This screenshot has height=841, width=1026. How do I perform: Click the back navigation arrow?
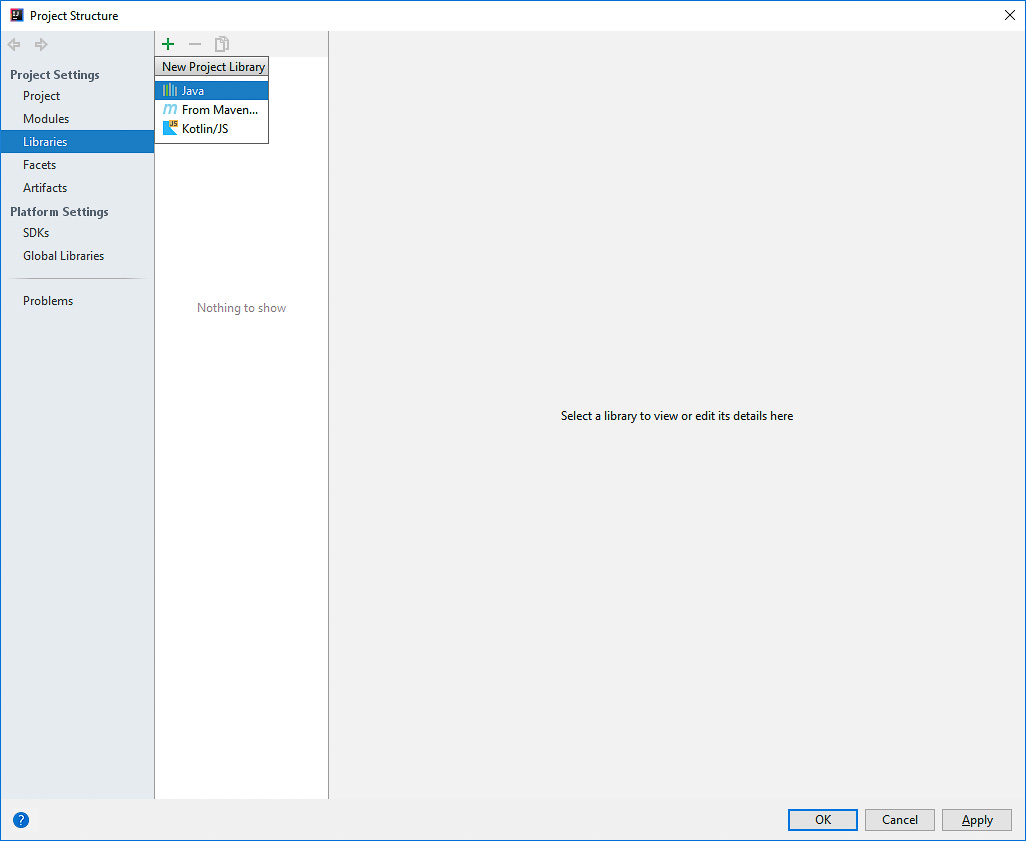pyautogui.click(x=14, y=45)
